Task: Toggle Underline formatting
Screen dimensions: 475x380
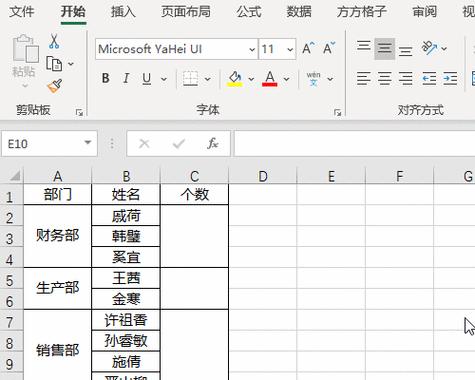Action: click(x=147, y=79)
